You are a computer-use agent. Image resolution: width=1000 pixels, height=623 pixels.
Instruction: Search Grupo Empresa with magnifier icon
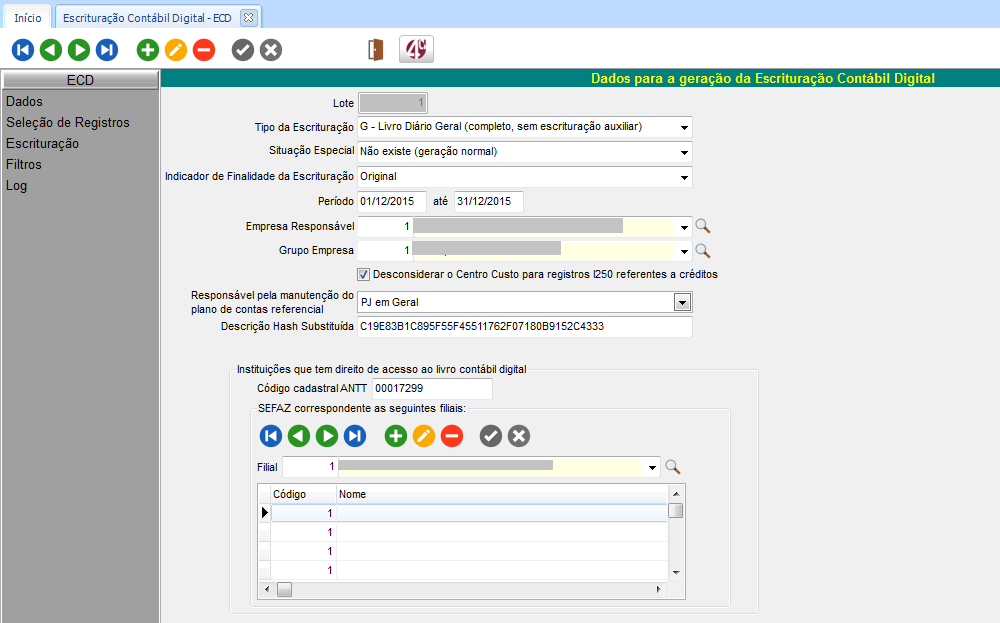point(702,251)
